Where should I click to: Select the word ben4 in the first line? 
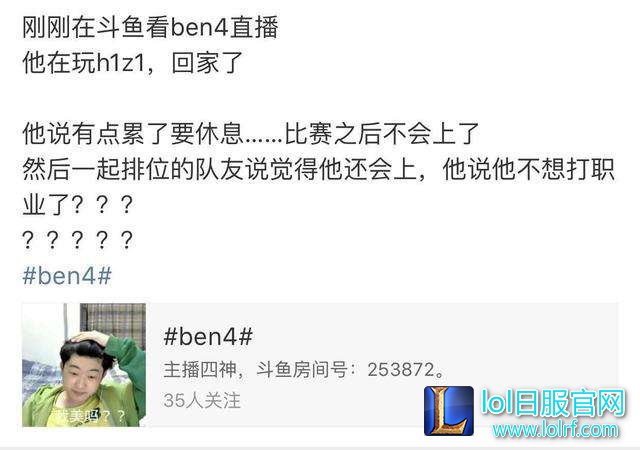point(199,27)
